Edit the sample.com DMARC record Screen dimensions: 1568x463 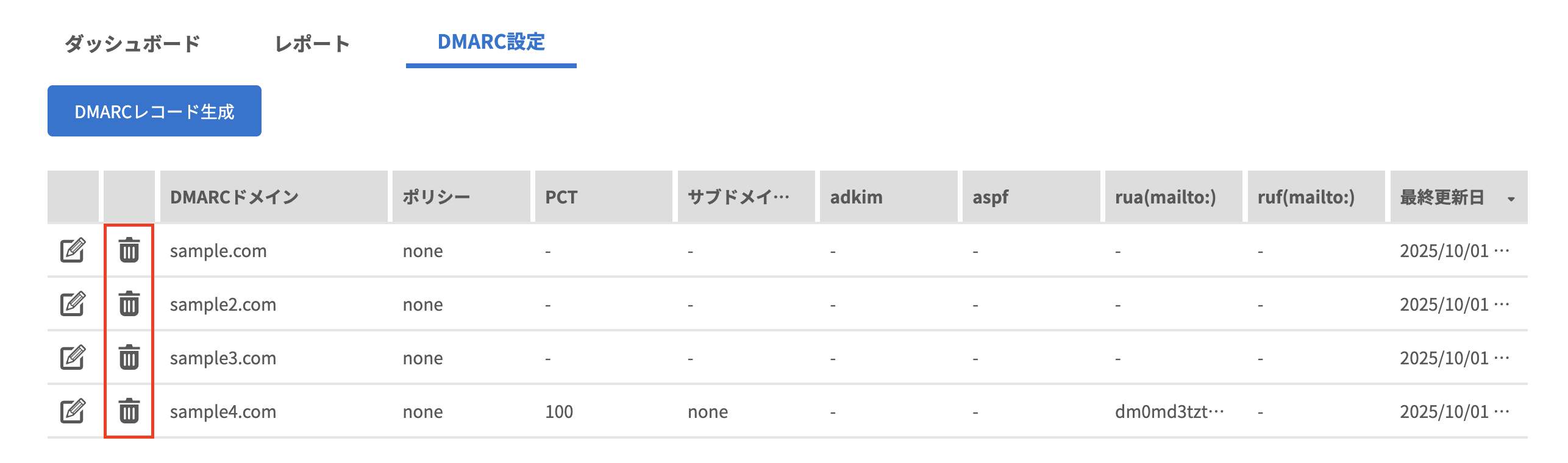click(x=73, y=250)
